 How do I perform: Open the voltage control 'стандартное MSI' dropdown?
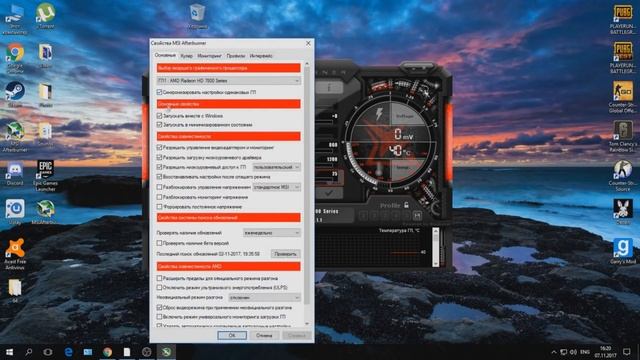pos(276,187)
